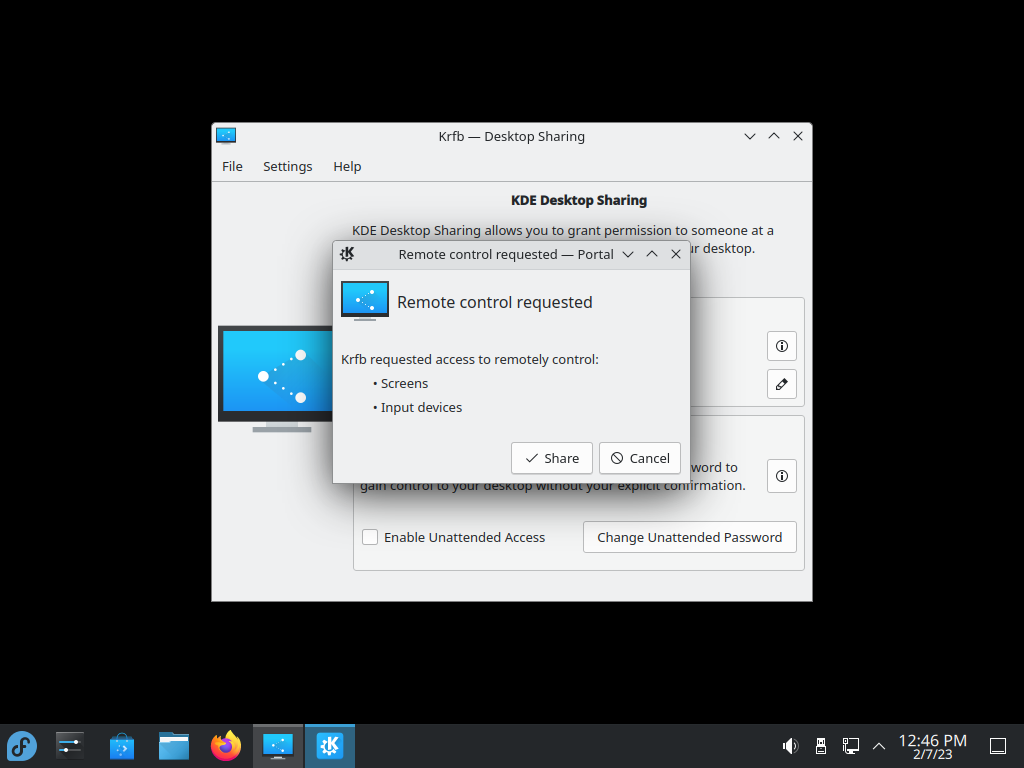Open audio volume tray icon
The image size is (1024, 768).
[x=790, y=746]
